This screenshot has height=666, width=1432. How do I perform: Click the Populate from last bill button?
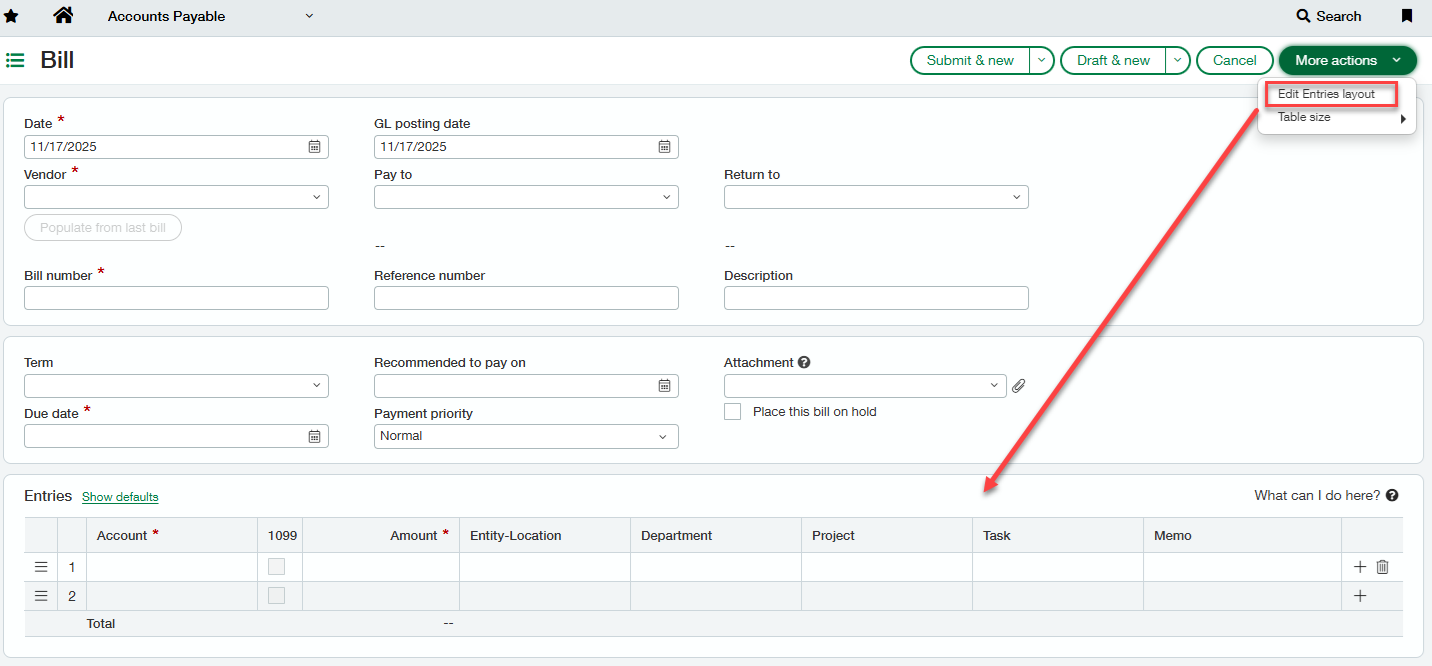tap(103, 228)
